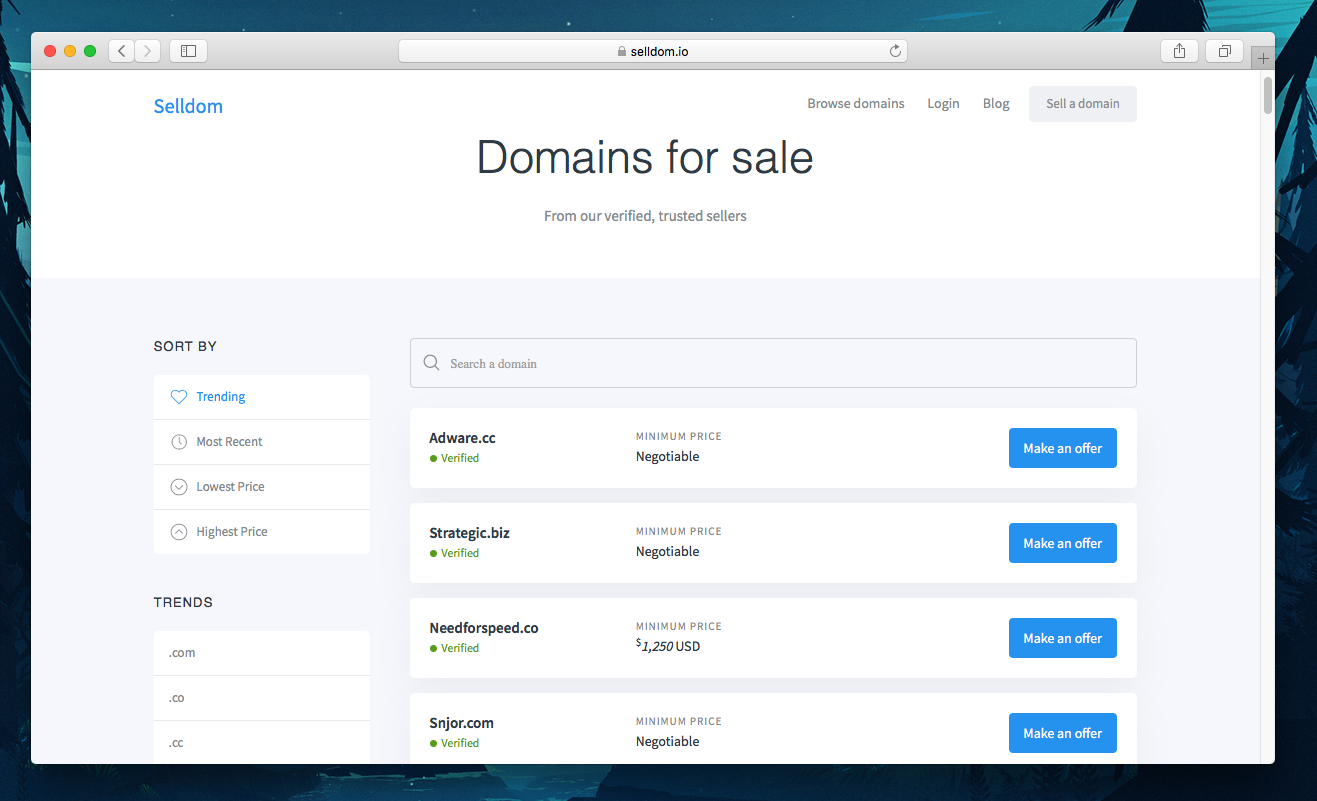The height and width of the screenshot is (801, 1317).
Task: Click Negotiable price for Strategic.biz
Action: (668, 552)
